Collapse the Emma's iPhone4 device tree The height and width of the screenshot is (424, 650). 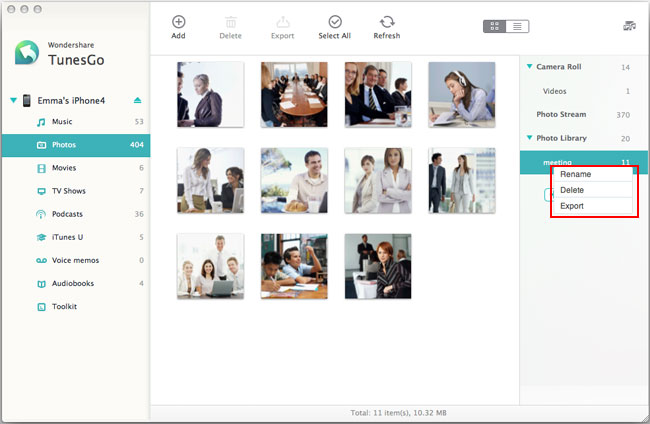point(13,100)
